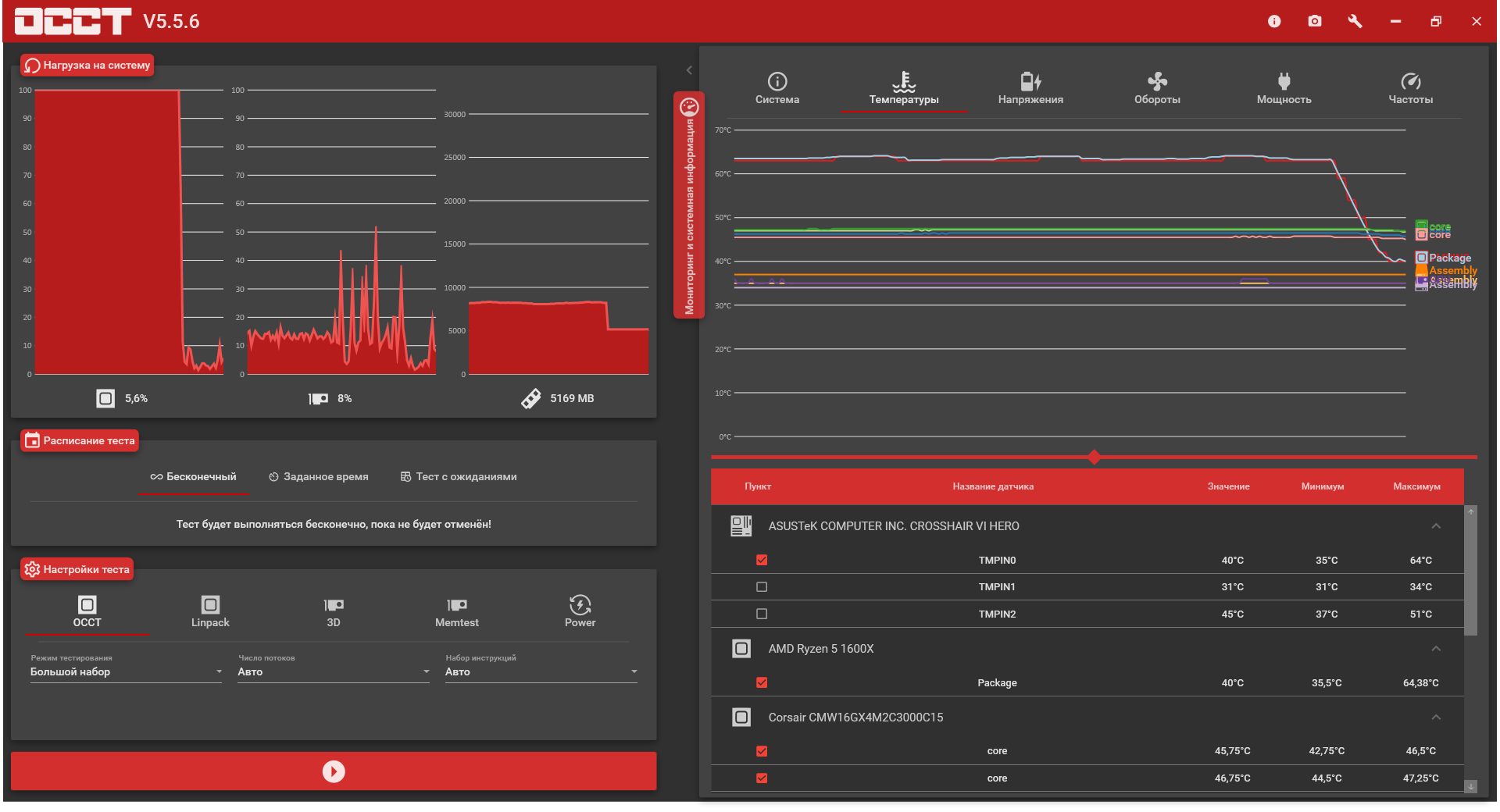1500x812 pixels.
Task: Check the TMPIN1 sensor checkbox
Action: tap(762, 587)
